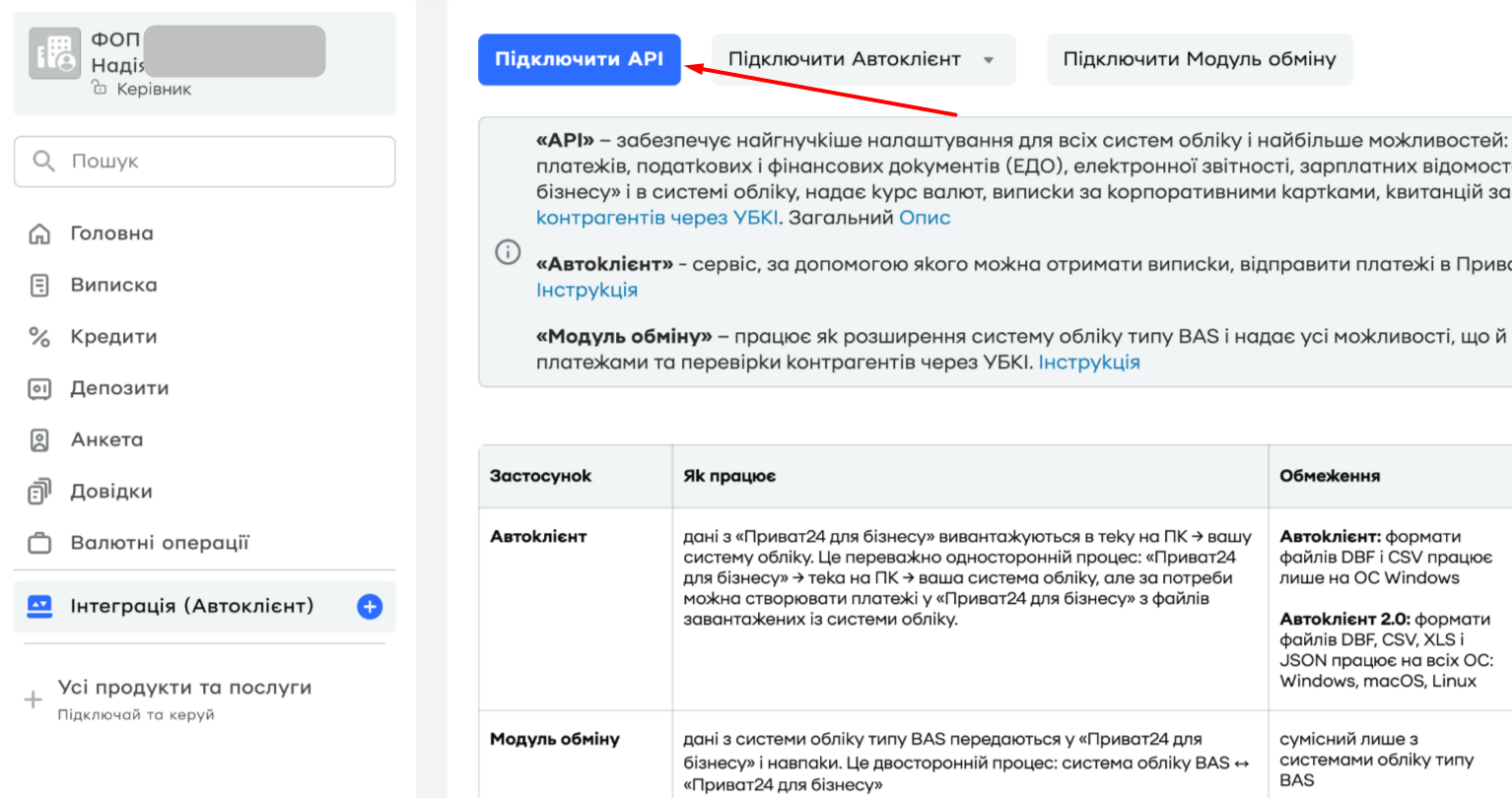Click the Валютні операції briefcase icon

click(39, 543)
